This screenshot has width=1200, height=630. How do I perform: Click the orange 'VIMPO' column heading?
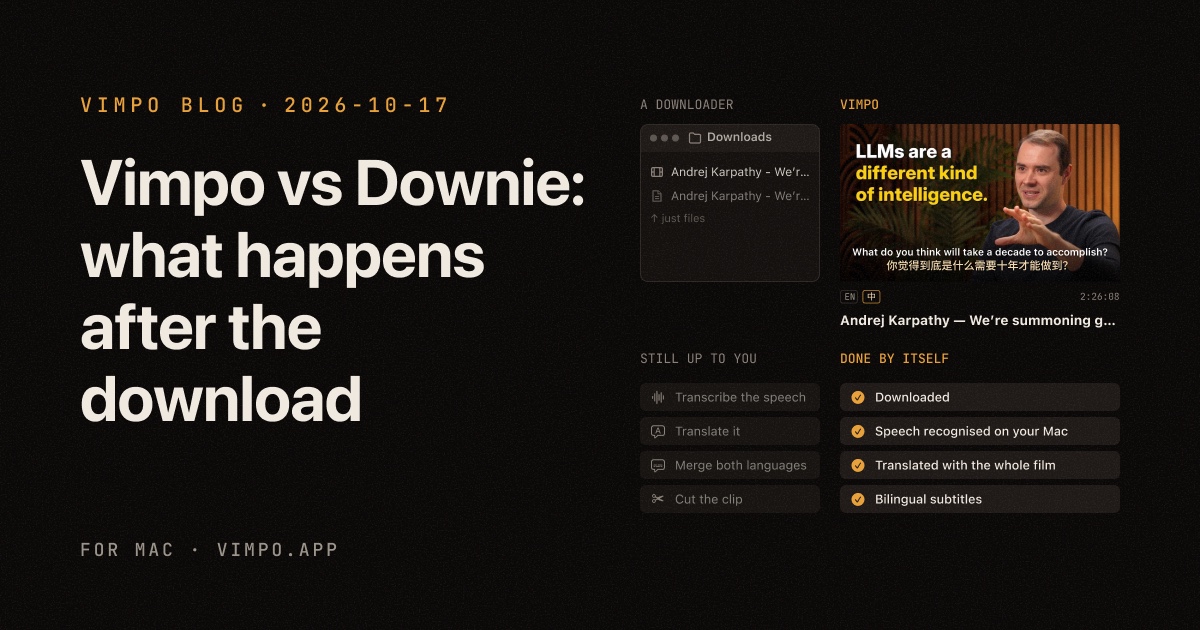[x=860, y=104]
